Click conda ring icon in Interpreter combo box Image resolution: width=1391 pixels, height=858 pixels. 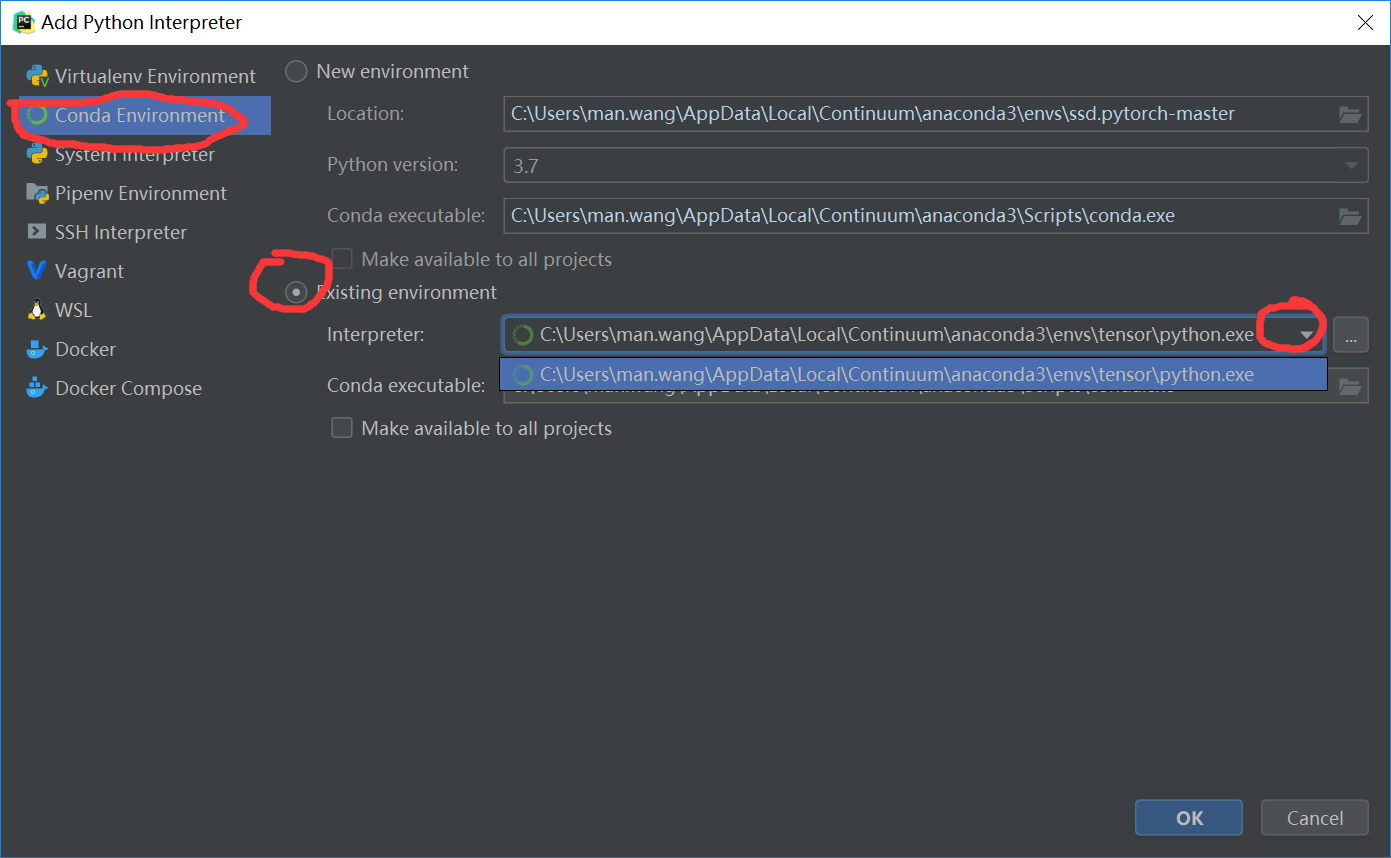tap(522, 335)
